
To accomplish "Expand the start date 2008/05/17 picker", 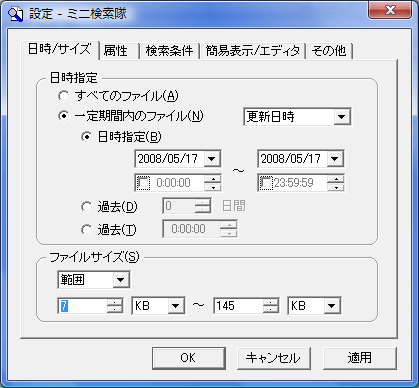I will (212, 159).
